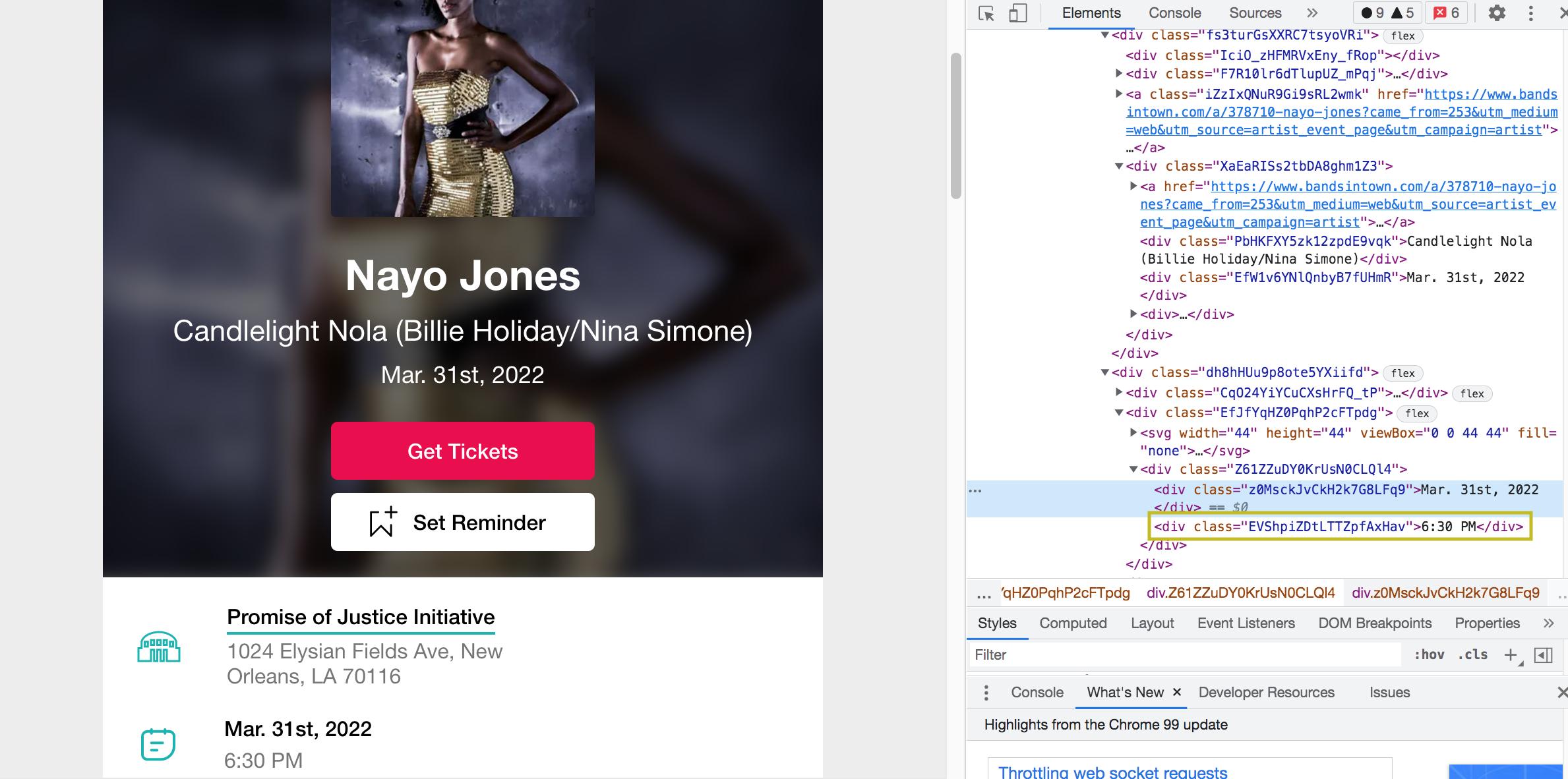Collapse the fs3turGsXXRC7tsyoVRi div node

tap(1104, 35)
